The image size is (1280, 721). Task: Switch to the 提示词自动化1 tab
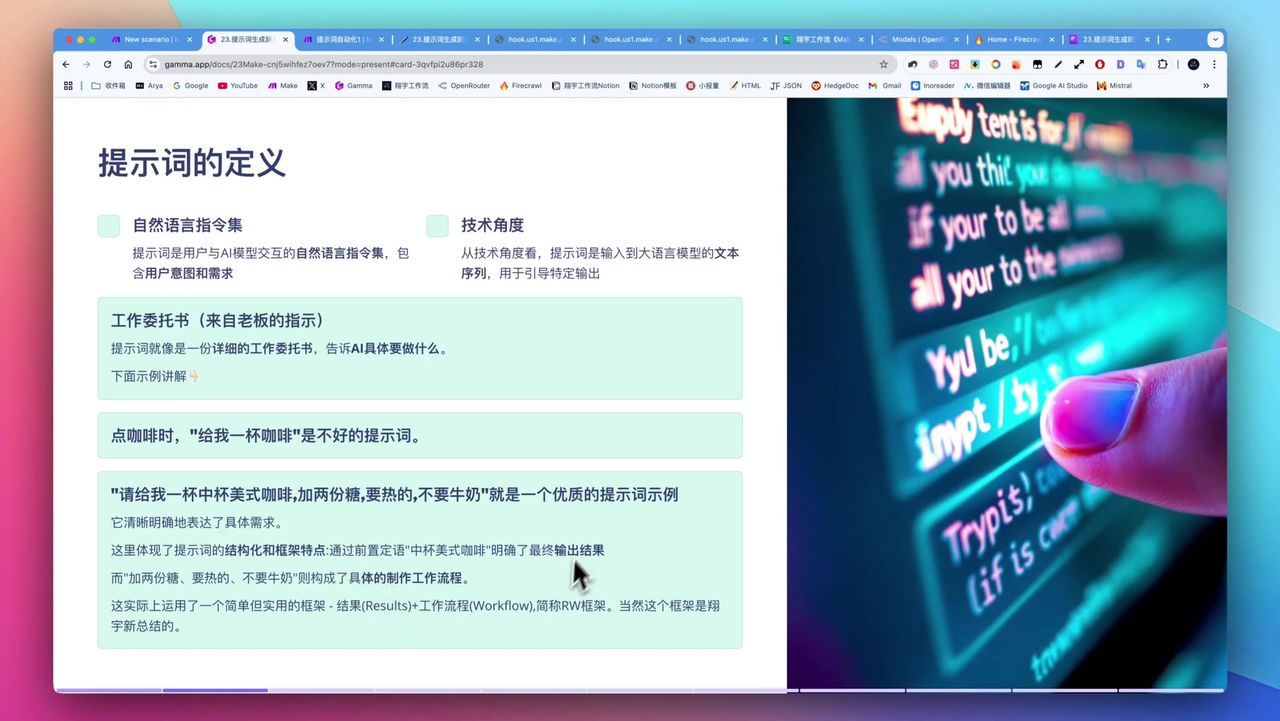coord(335,39)
